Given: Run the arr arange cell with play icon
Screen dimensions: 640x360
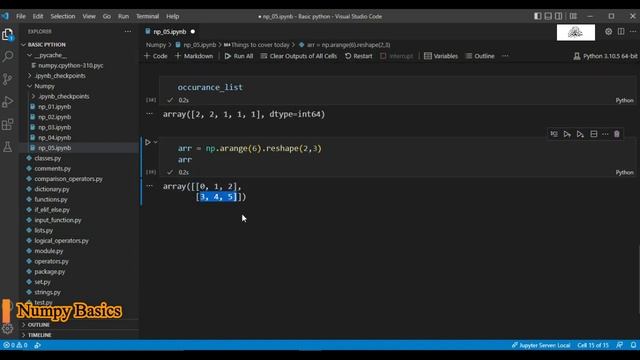Looking at the screenshot, I should click(x=148, y=142).
